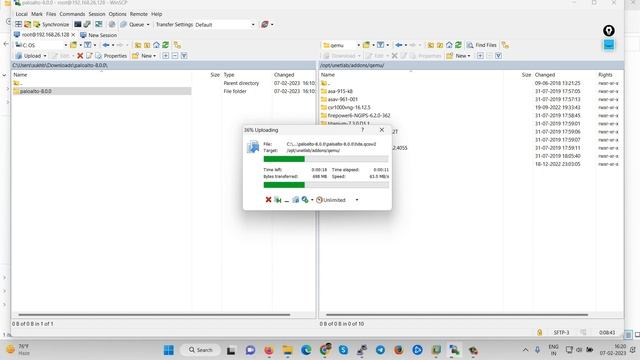
Task: Minimize the upload progress dialog
Action: (287, 200)
